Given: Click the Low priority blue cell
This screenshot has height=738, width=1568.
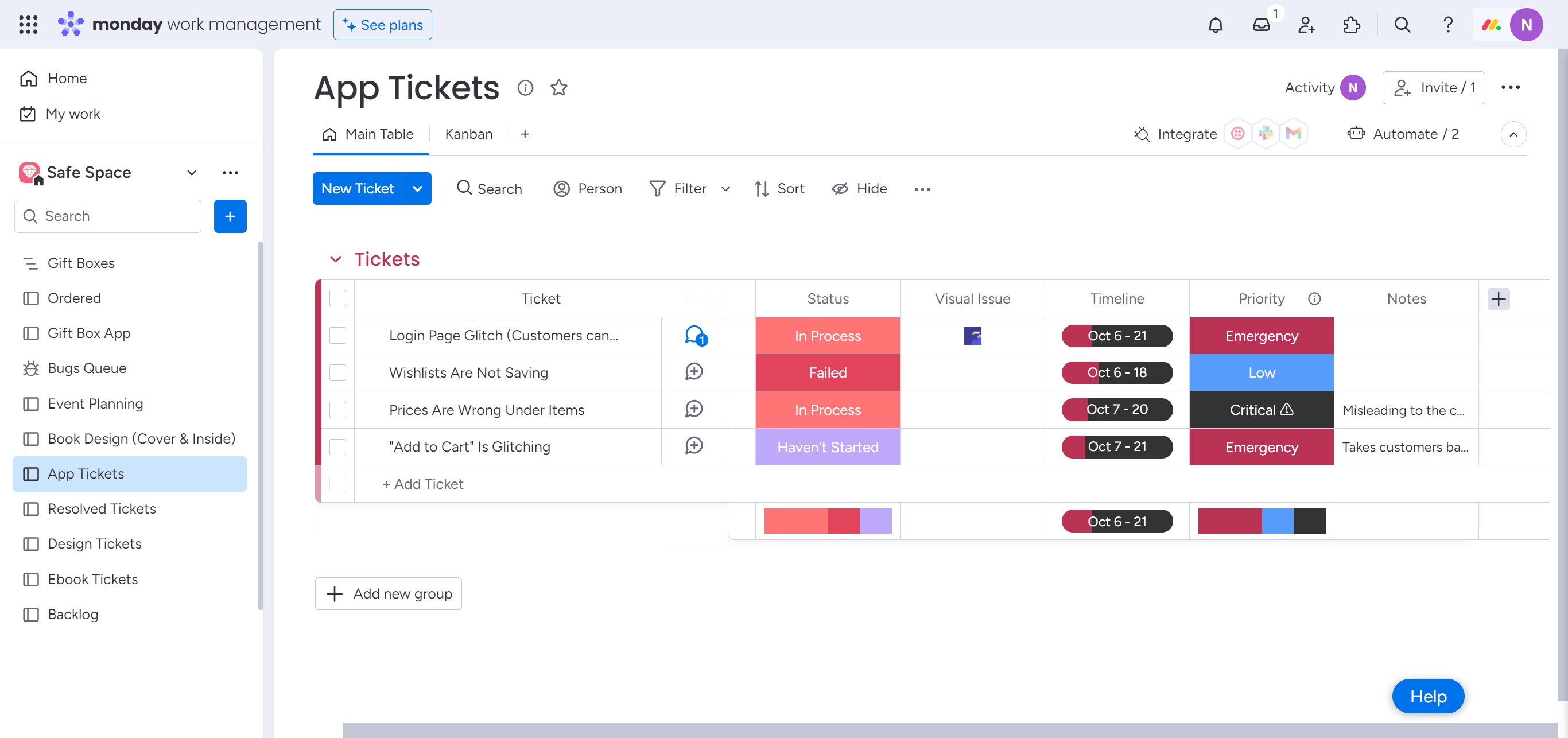Looking at the screenshot, I should (1260, 372).
